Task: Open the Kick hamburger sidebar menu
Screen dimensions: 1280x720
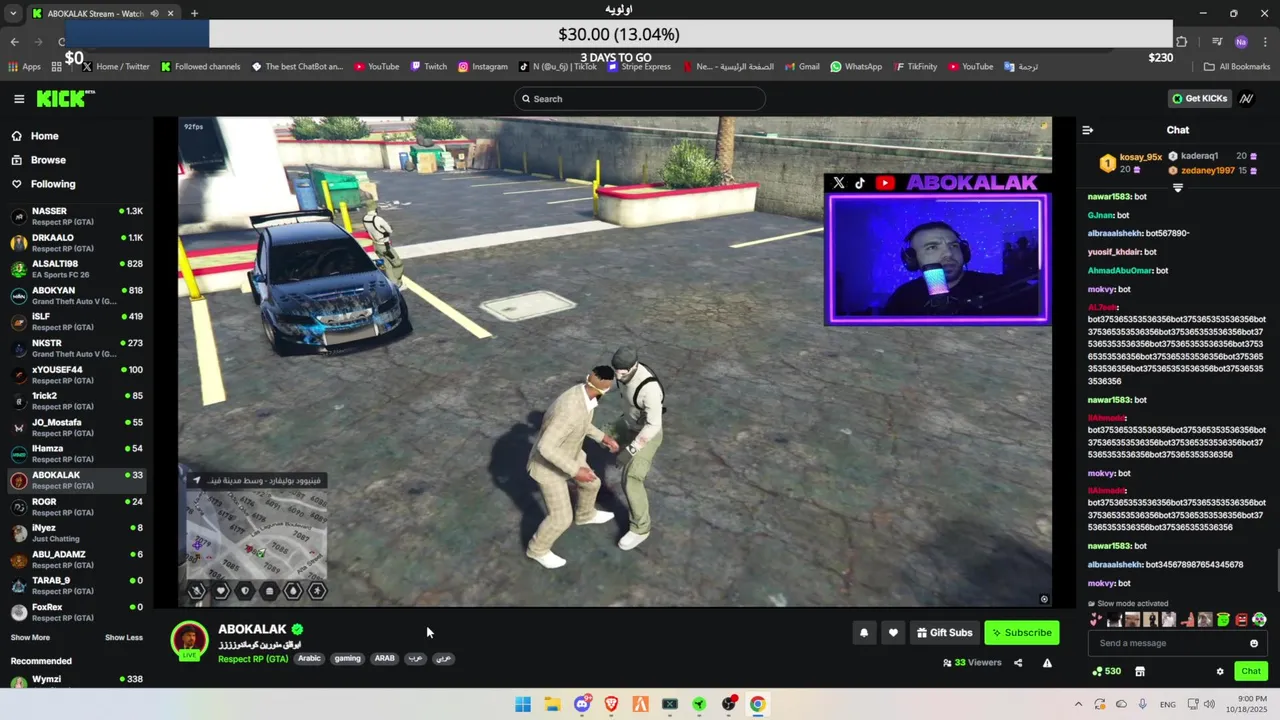Action: pyautogui.click(x=19, y=99)
